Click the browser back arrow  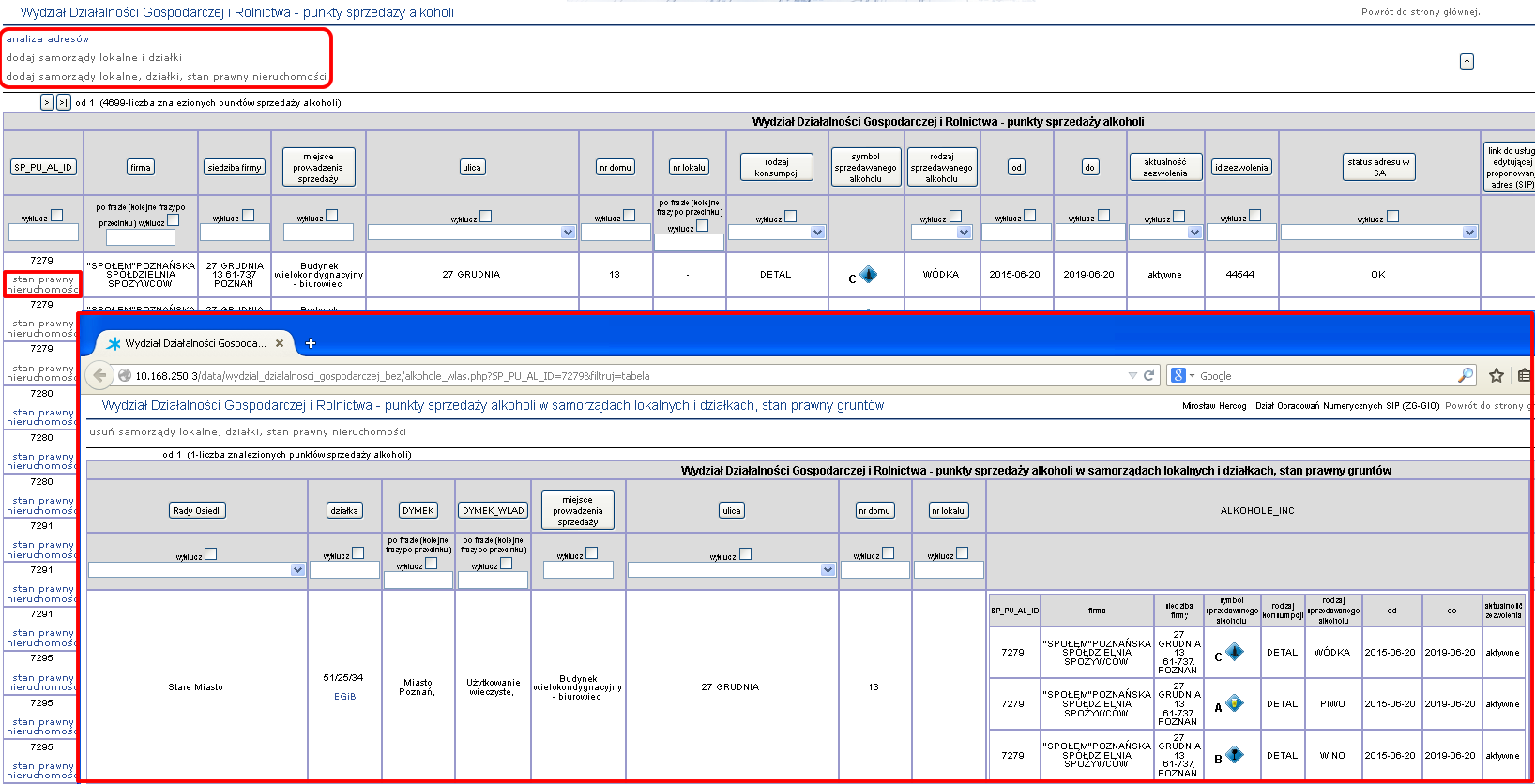click(x=99, y=375)
